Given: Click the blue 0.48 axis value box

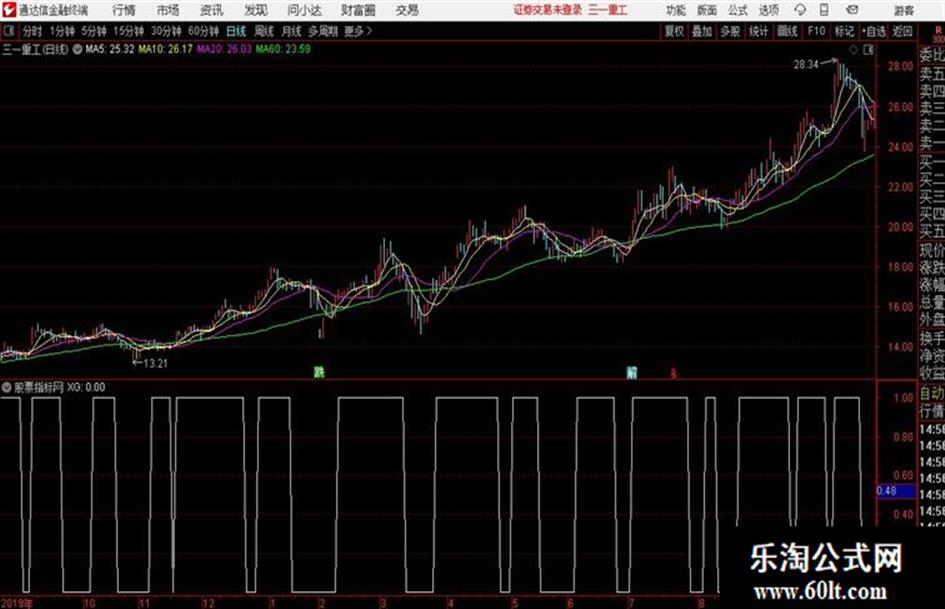Looking at the screenshot, I should [896, 491].
